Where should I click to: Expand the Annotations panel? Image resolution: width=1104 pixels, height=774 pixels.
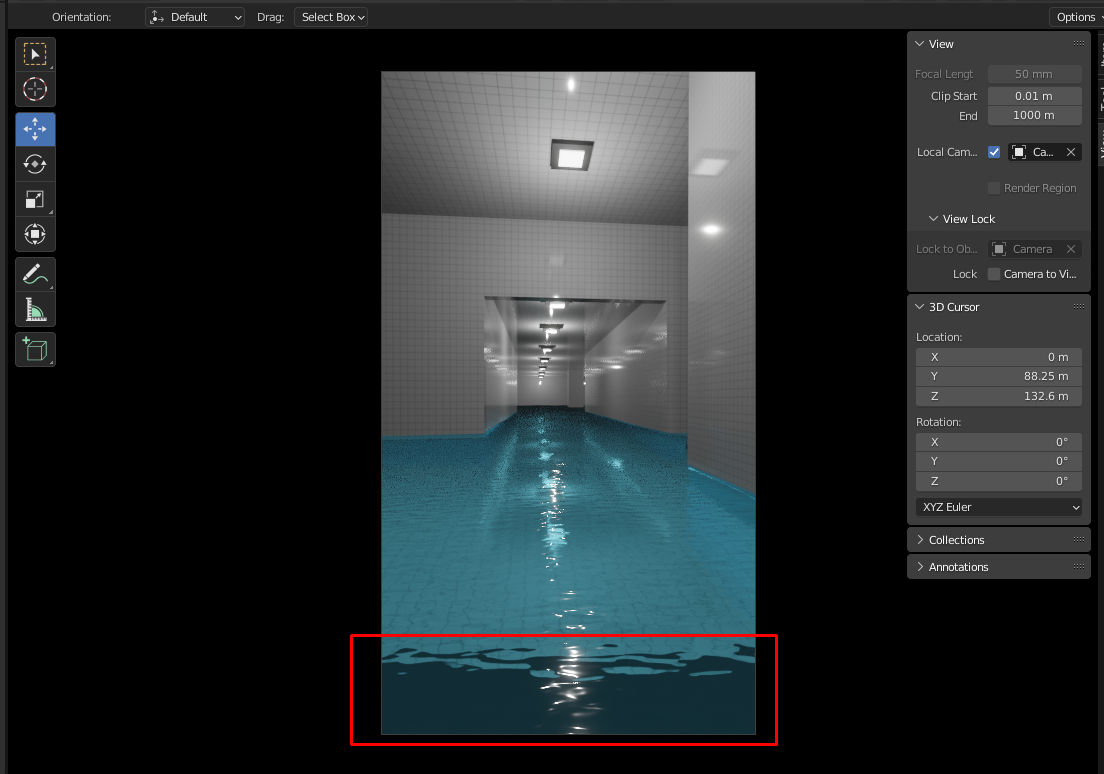[920, 566]
